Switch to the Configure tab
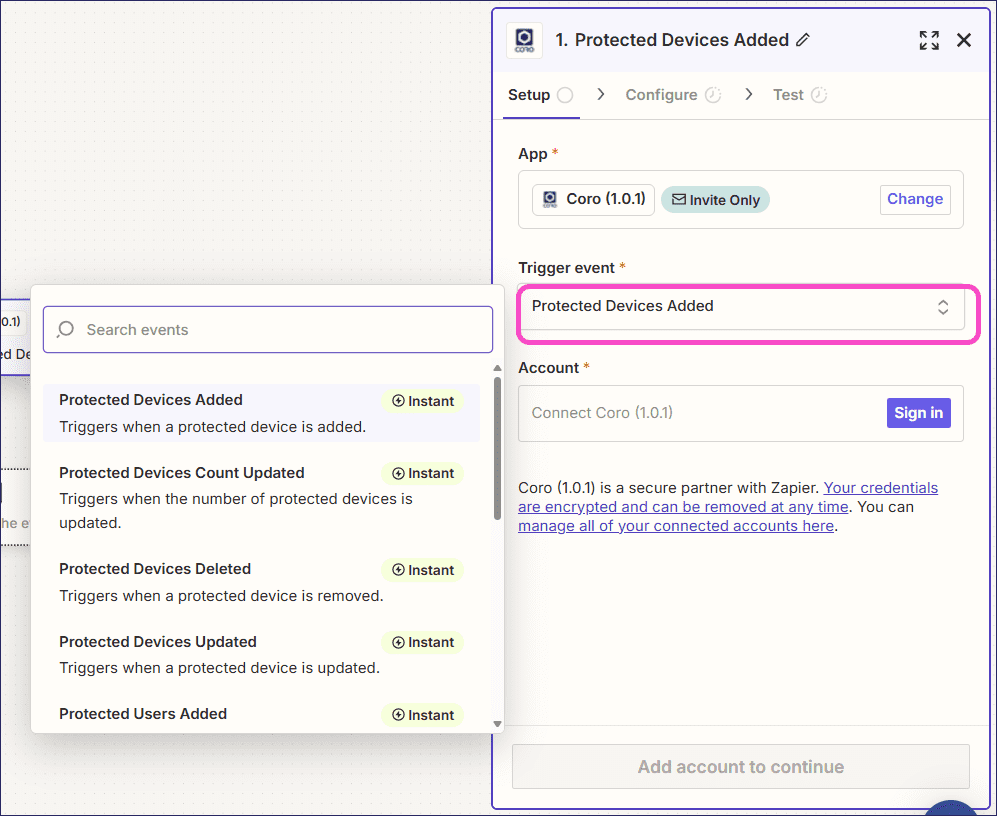Viewport: 997px width, 816px height. [x=661, y=95]
